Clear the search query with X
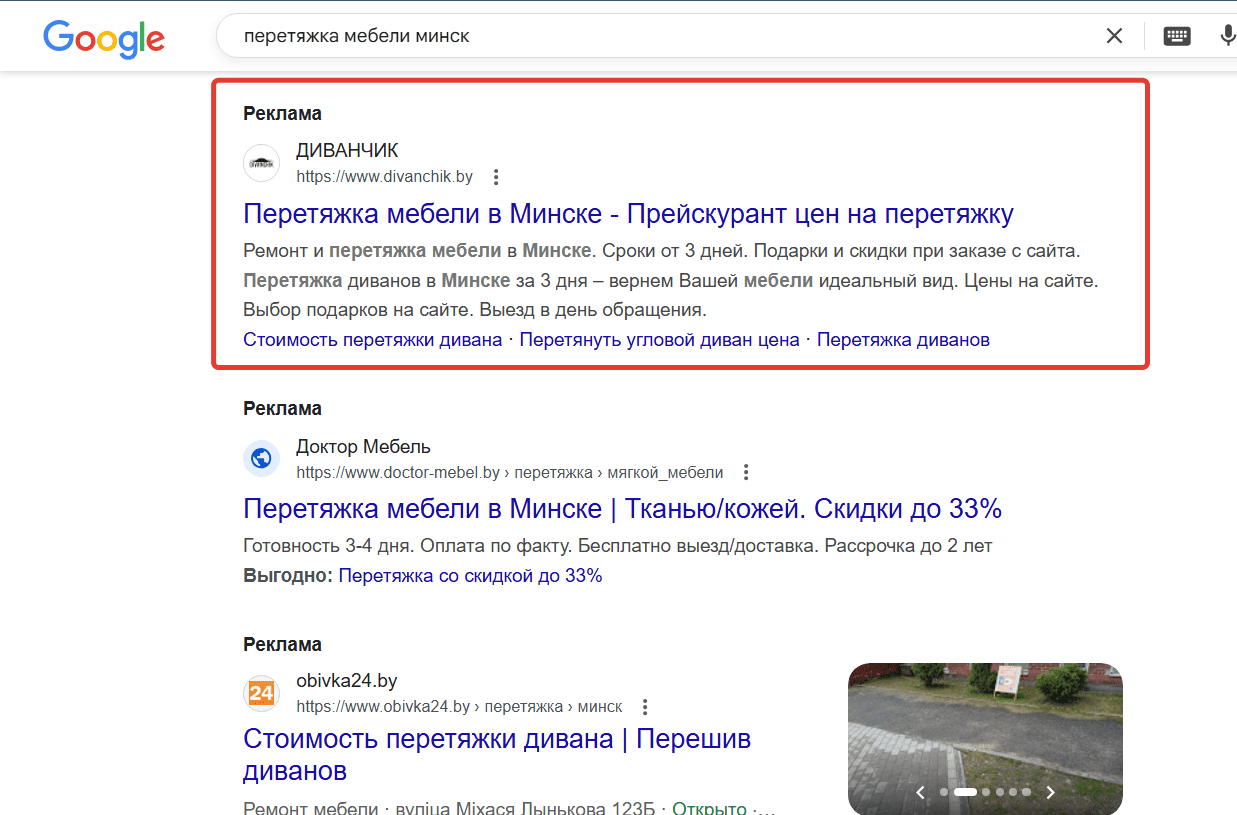Image resolution: width=1237 pixels, height=815 pixels. (x=1114, y=36)
